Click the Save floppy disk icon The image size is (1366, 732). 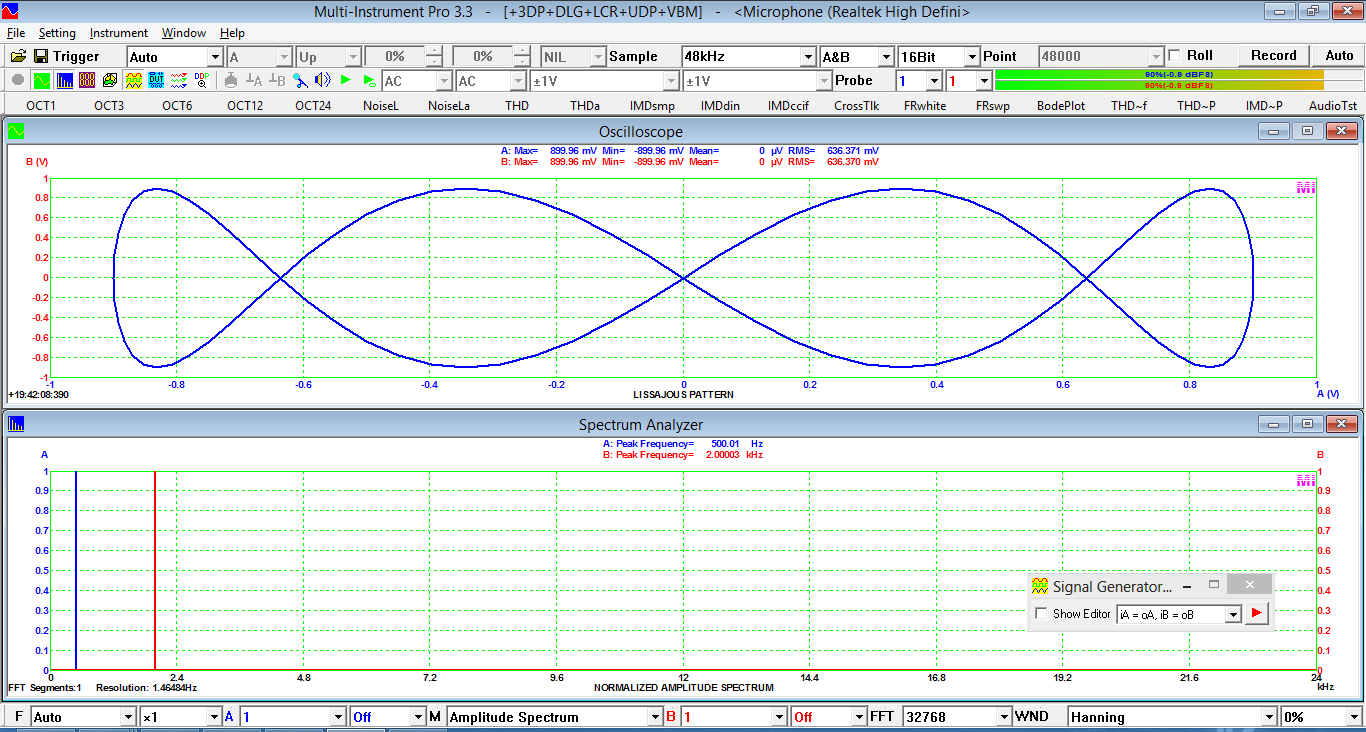click(41, 56)
